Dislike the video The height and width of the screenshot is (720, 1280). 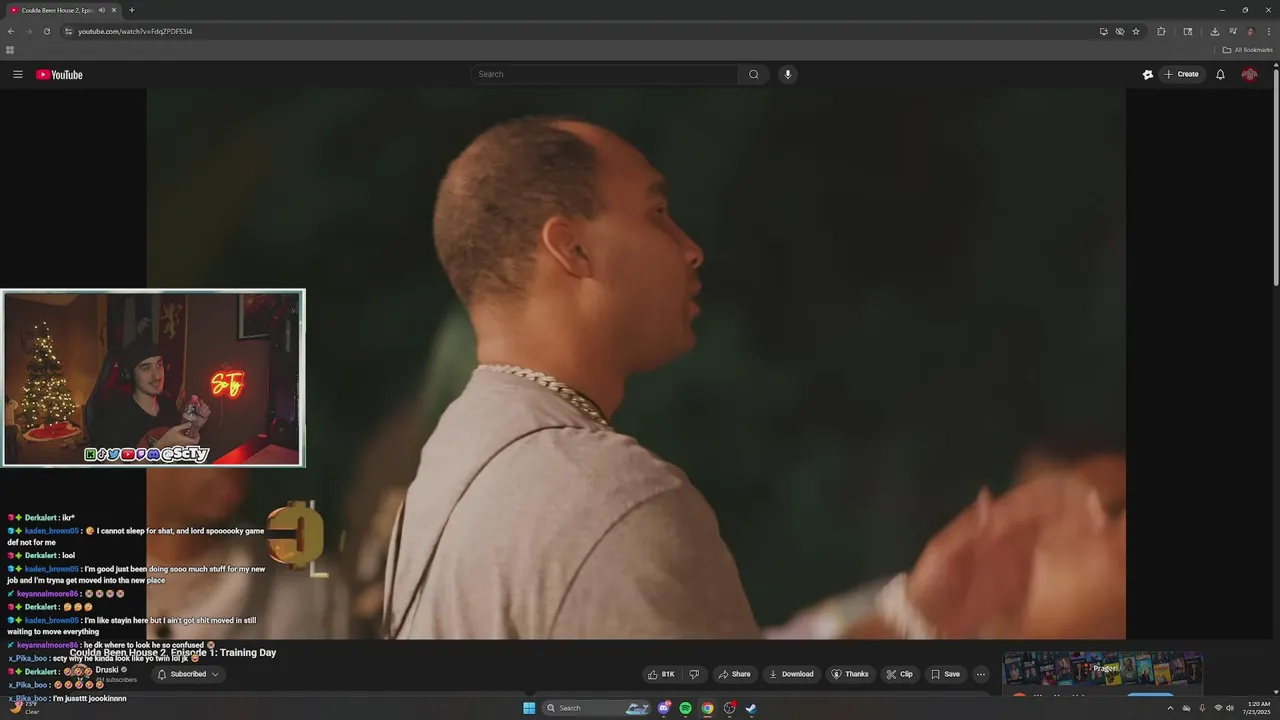(x=694, y=674)
